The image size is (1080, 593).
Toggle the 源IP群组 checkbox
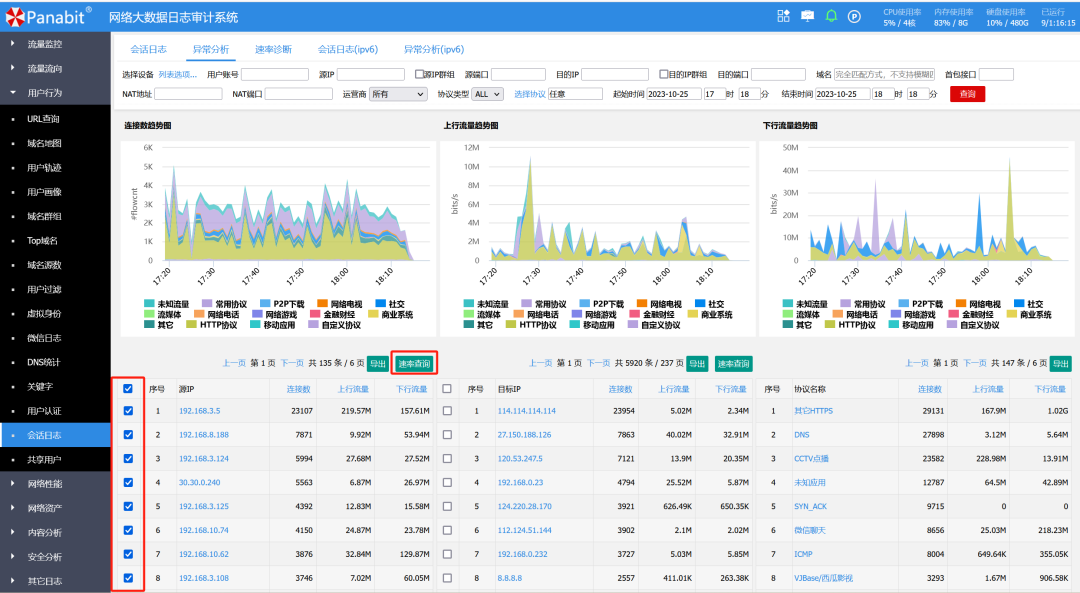pos(419,74)
